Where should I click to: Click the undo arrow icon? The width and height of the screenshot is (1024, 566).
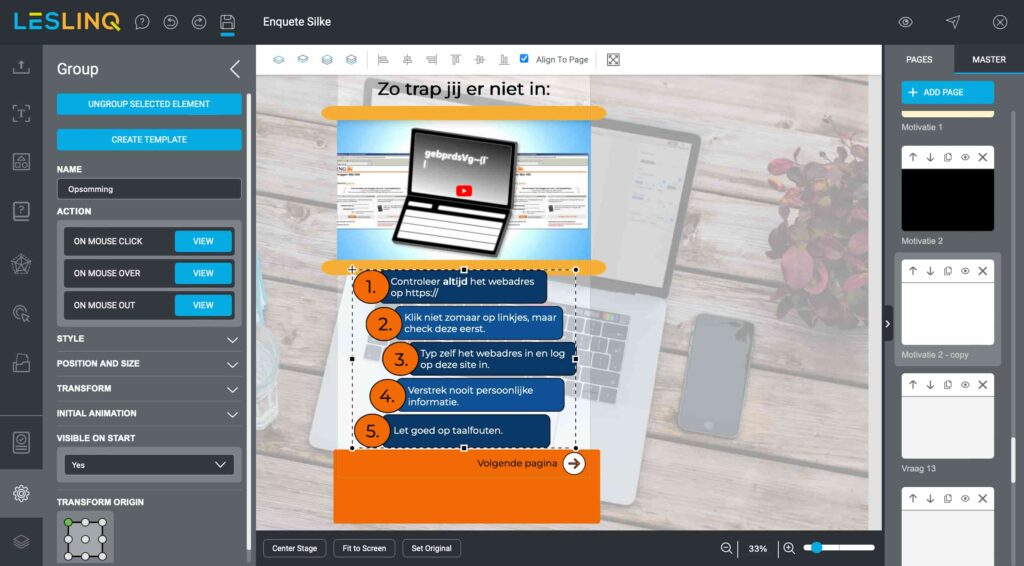(x=170, y=22)
